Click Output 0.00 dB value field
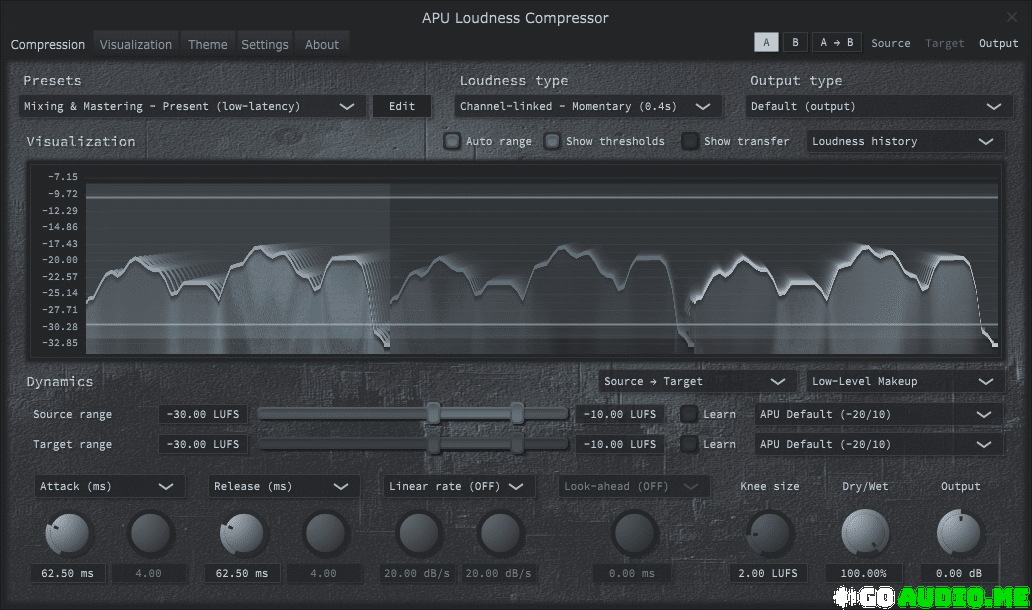This screenshot has height=610, width=1032. click(x=959, y=573)
